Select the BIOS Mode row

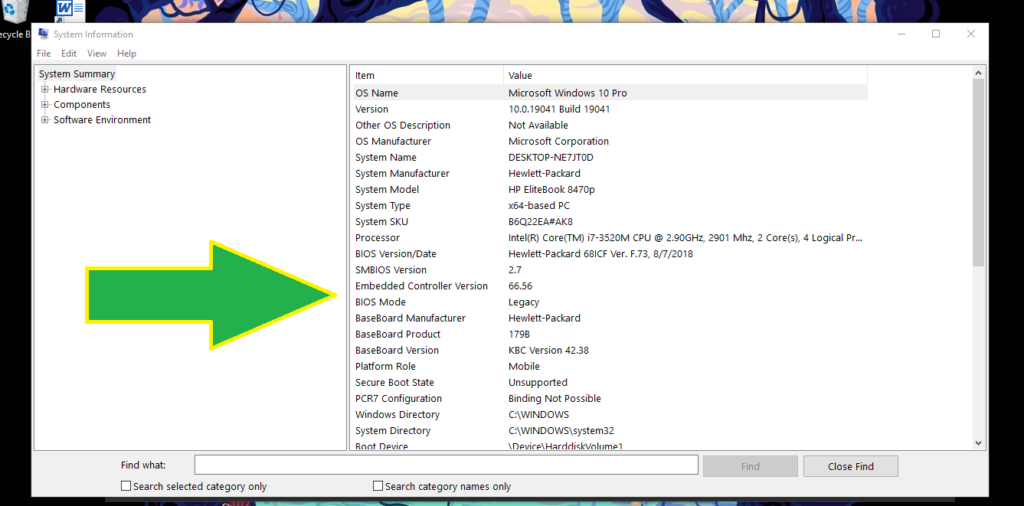pos(610,302)
